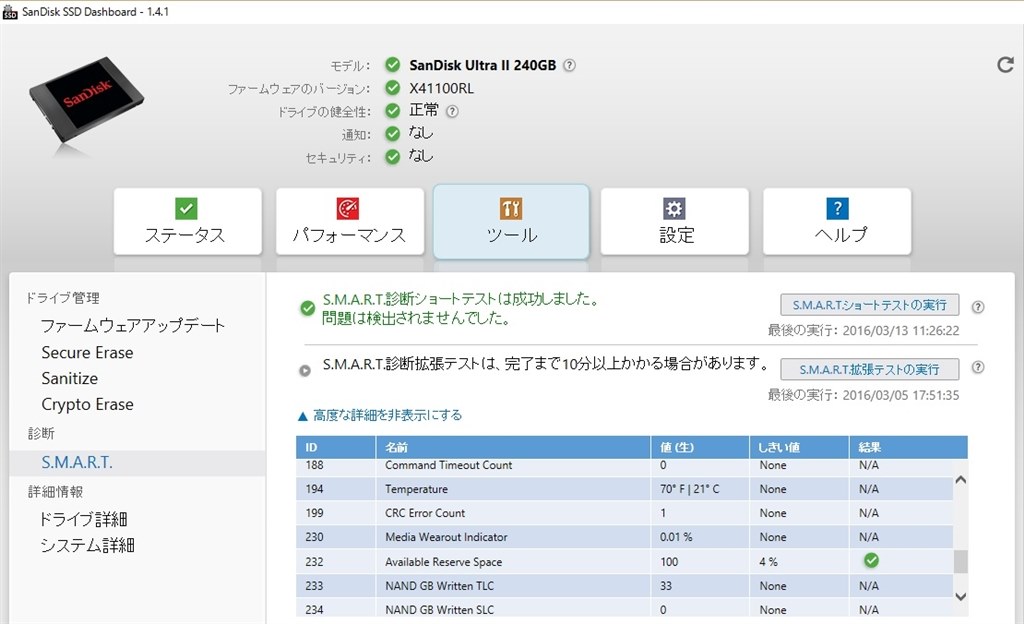Select the Temperature row name

tap(417, 489)
